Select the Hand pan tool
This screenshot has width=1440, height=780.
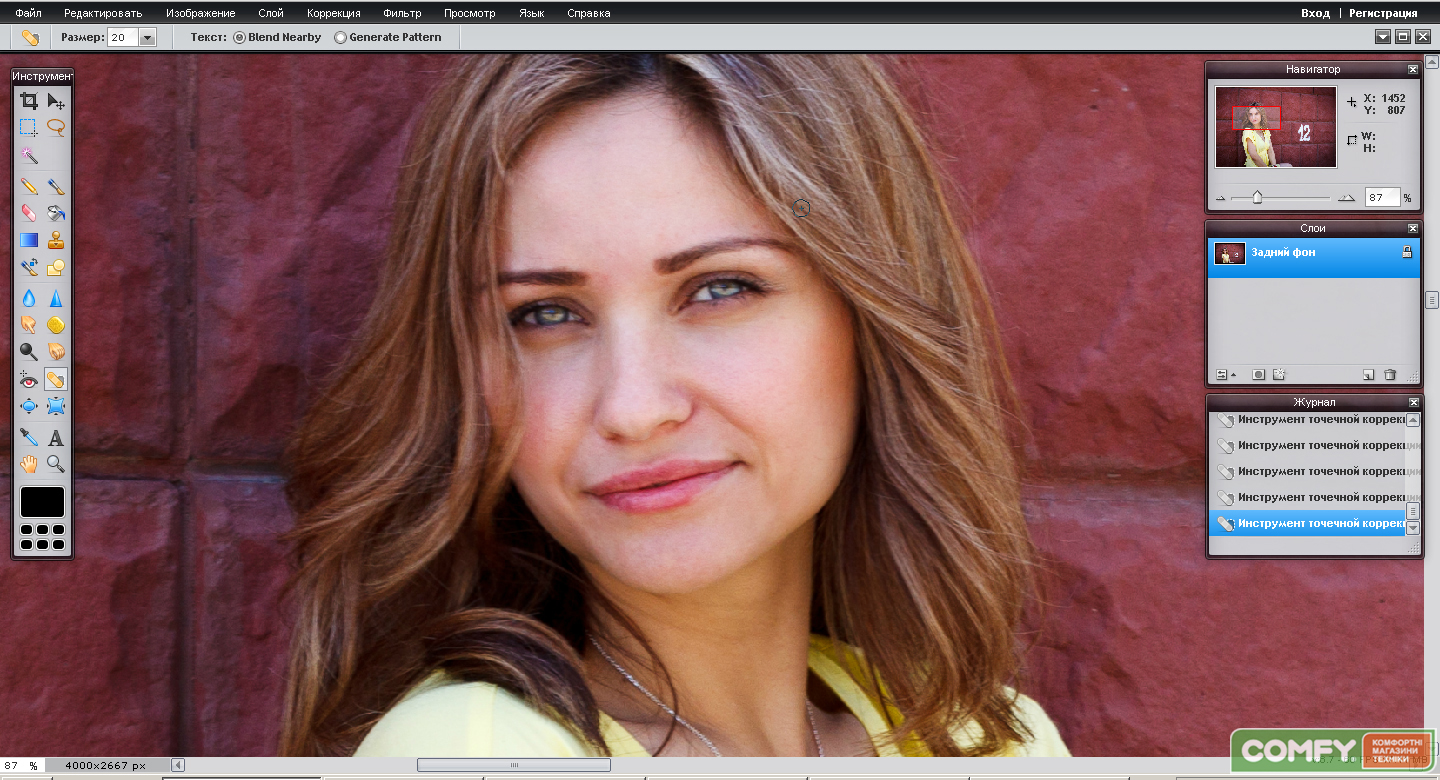coord(29,464)
